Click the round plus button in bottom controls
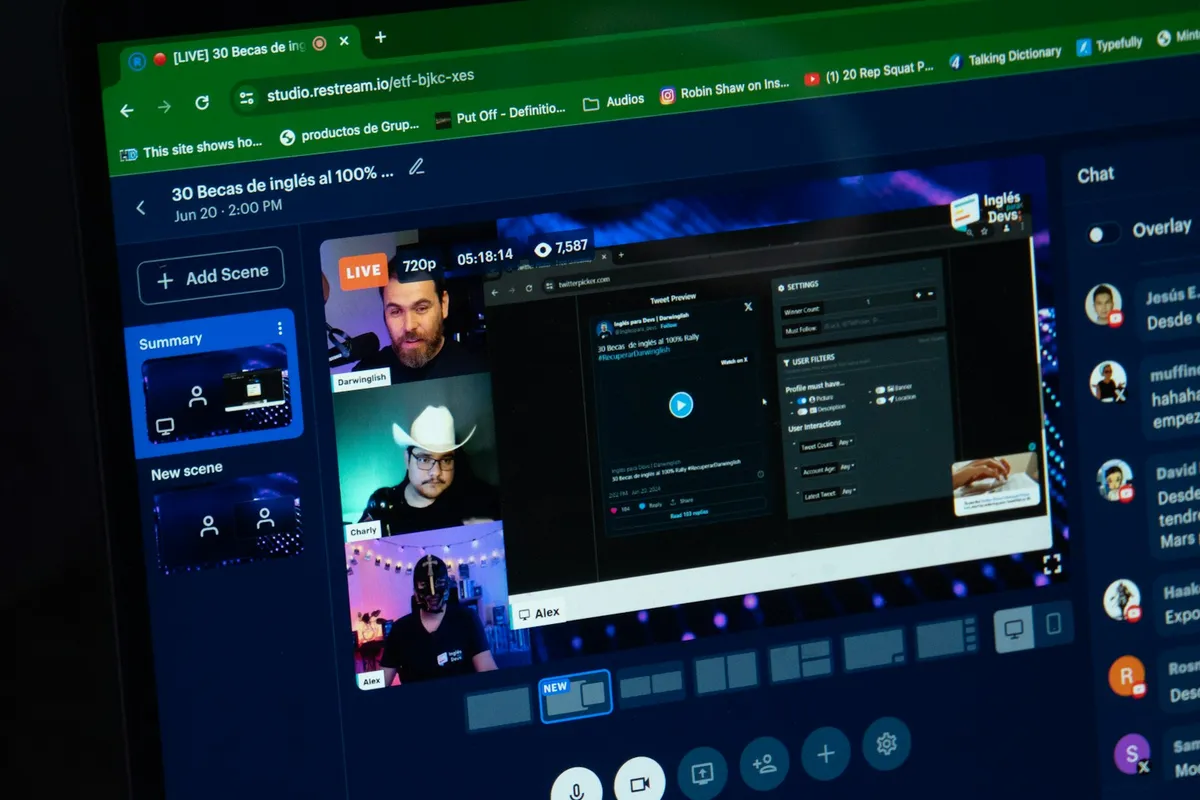Image resolution: width=1200 pixels, height=800 pixels. [x=826, y=753]
